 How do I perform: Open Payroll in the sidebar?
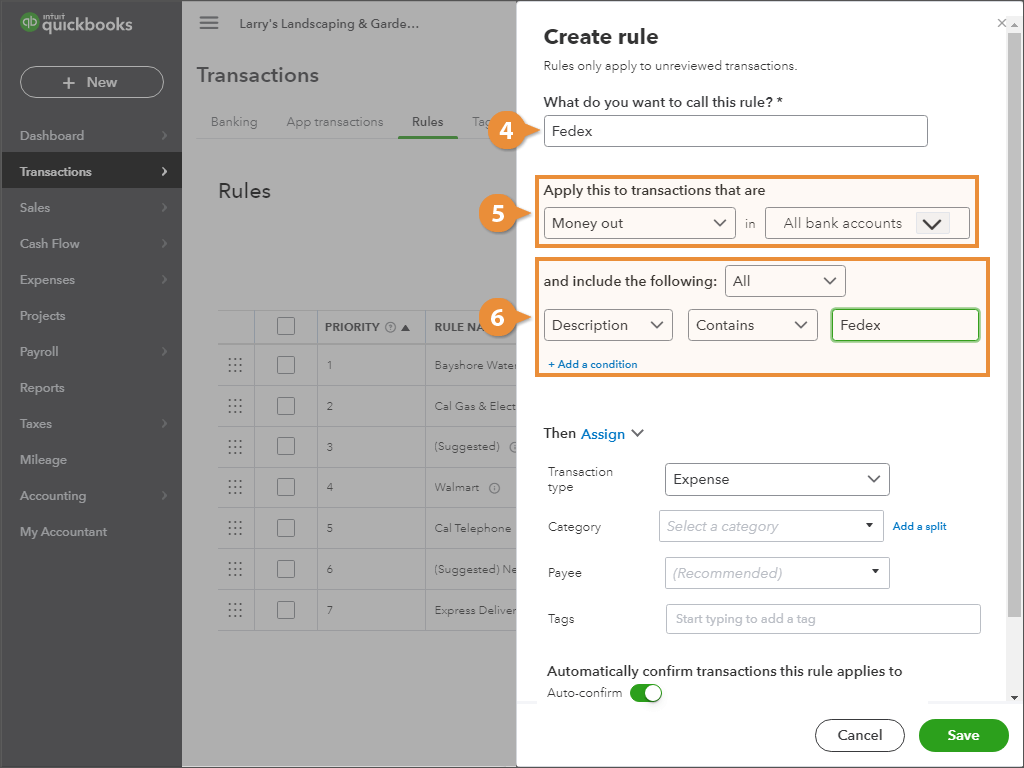point(92,351)
